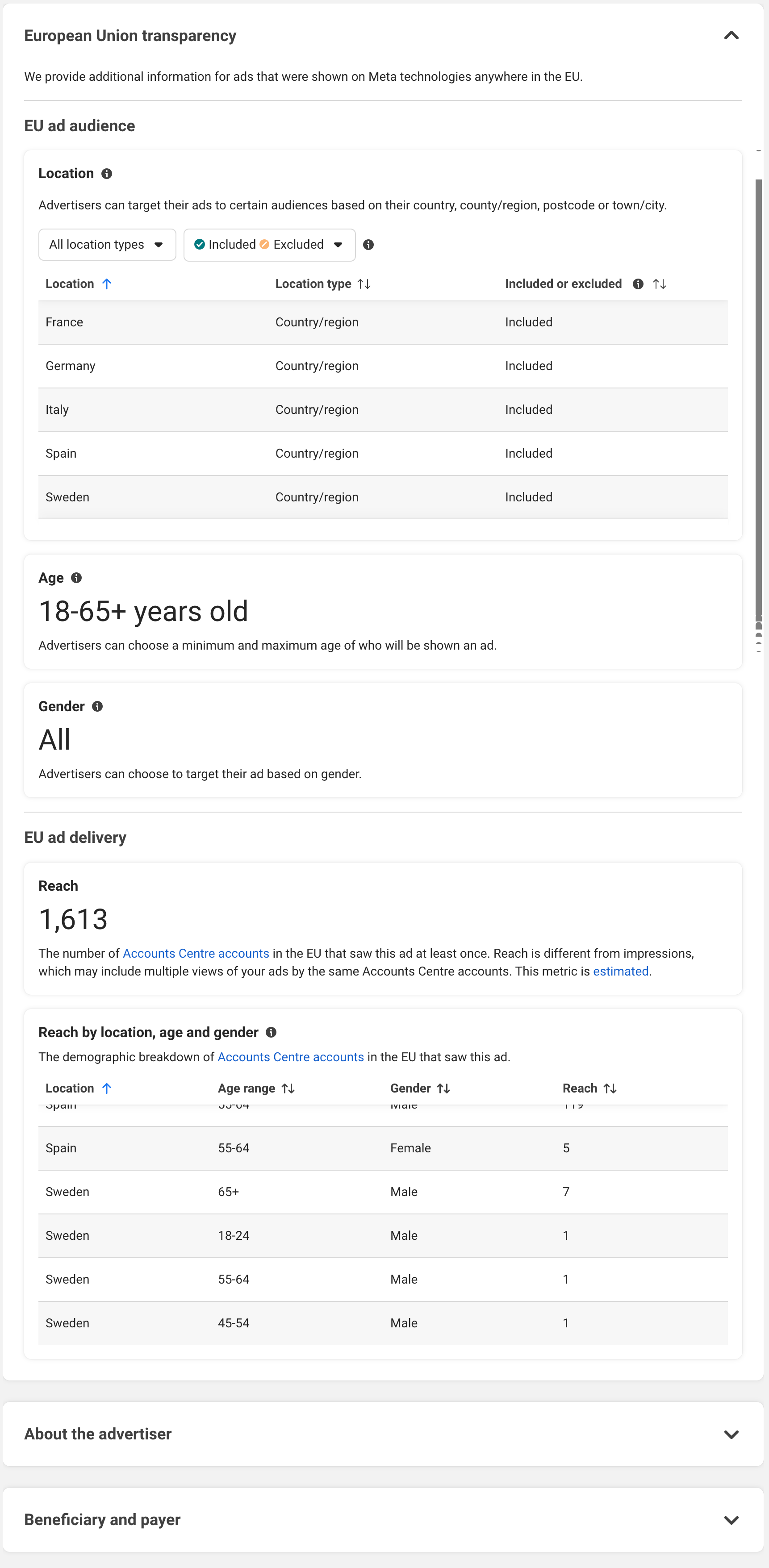This screenshot has height=1568, width=769.
Task: Open the Accounts Centre accounts link
Action: click(x=196, y=953)
